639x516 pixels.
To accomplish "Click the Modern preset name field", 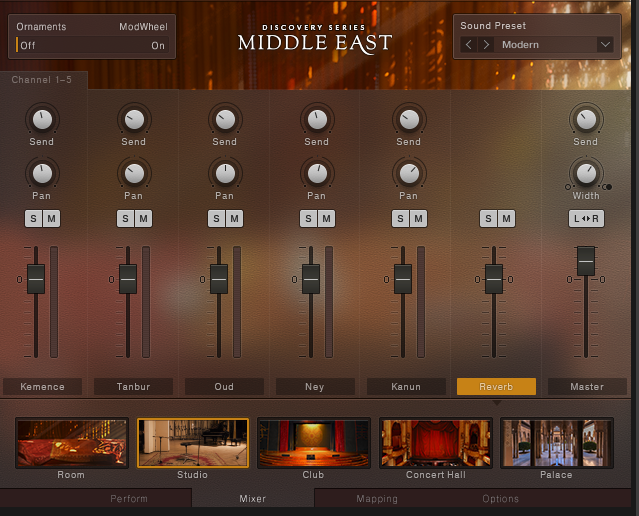I will click(545, 44).
